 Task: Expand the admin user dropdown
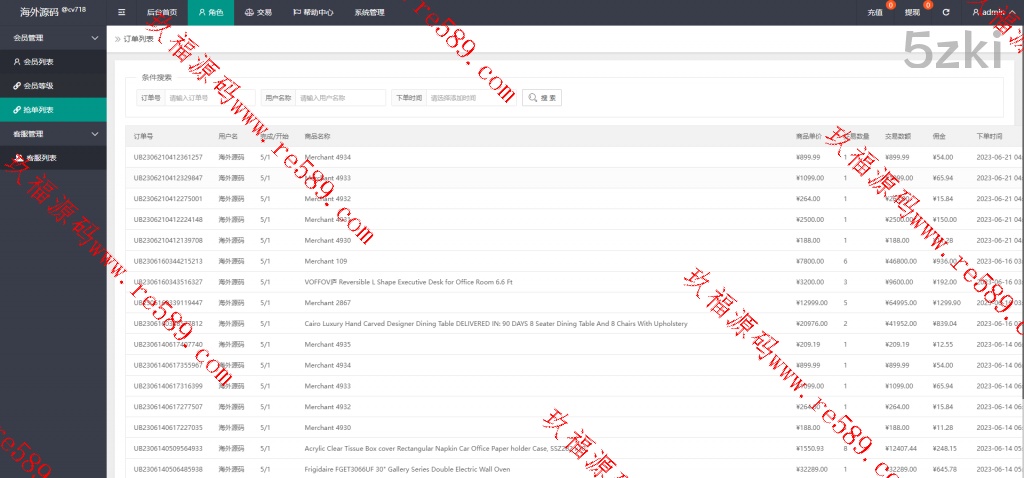992,12
